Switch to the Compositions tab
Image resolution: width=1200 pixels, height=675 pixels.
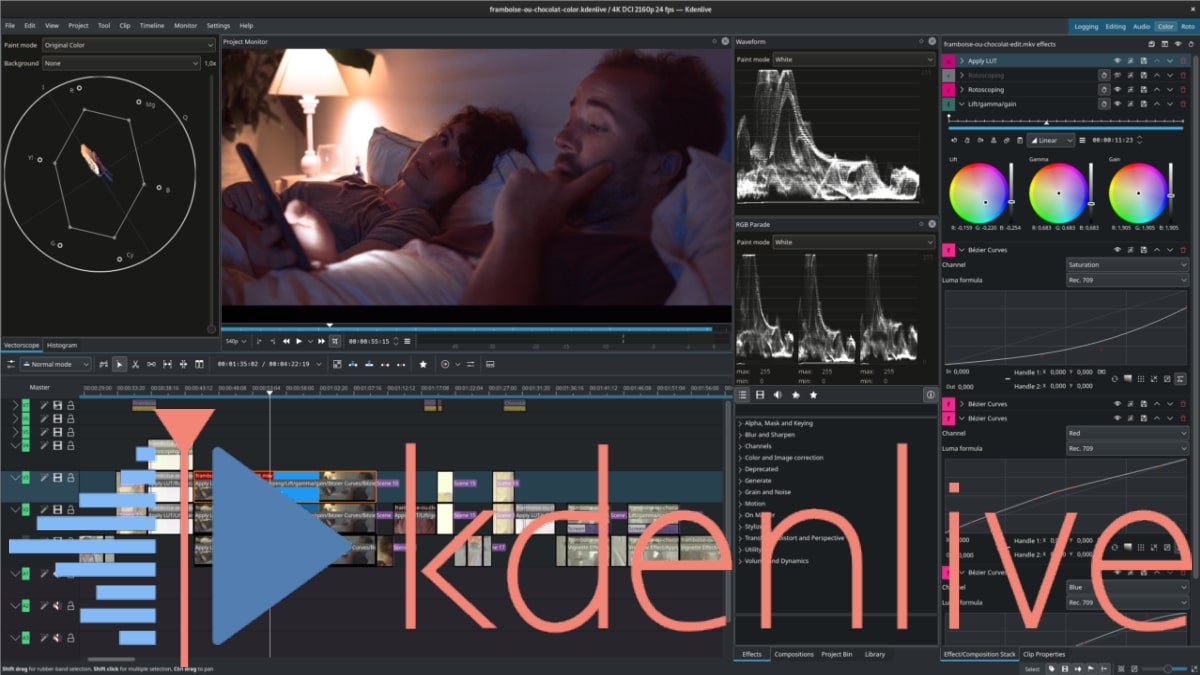click(794, 654)
